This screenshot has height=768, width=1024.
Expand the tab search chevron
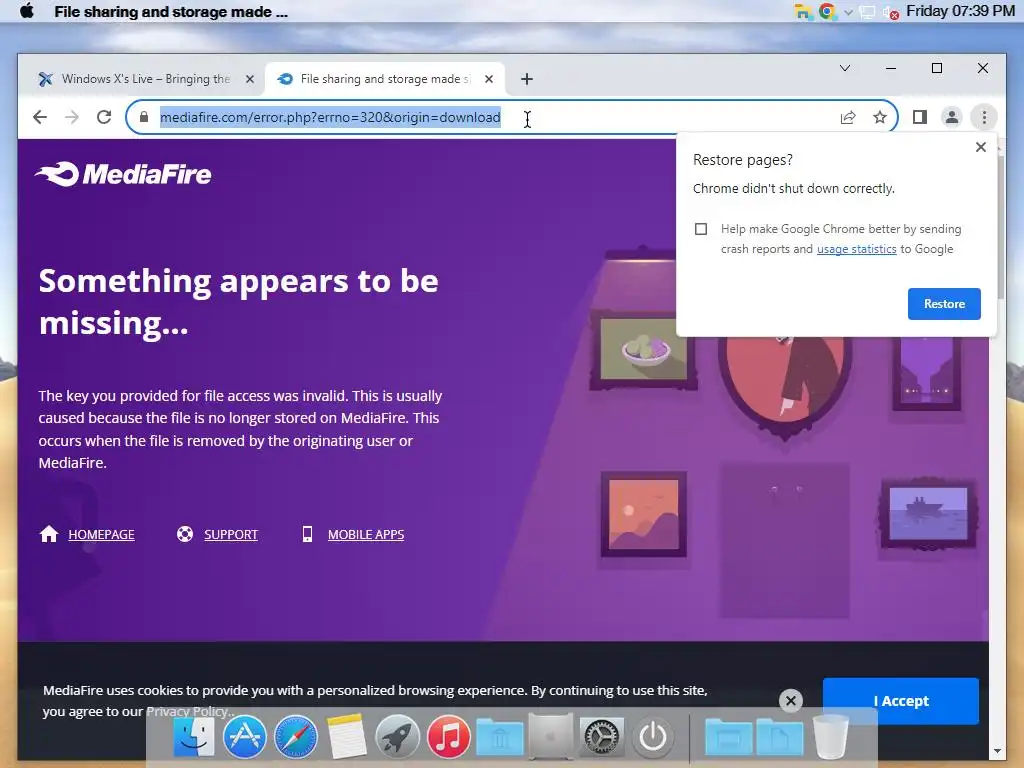tap(844, 68)
